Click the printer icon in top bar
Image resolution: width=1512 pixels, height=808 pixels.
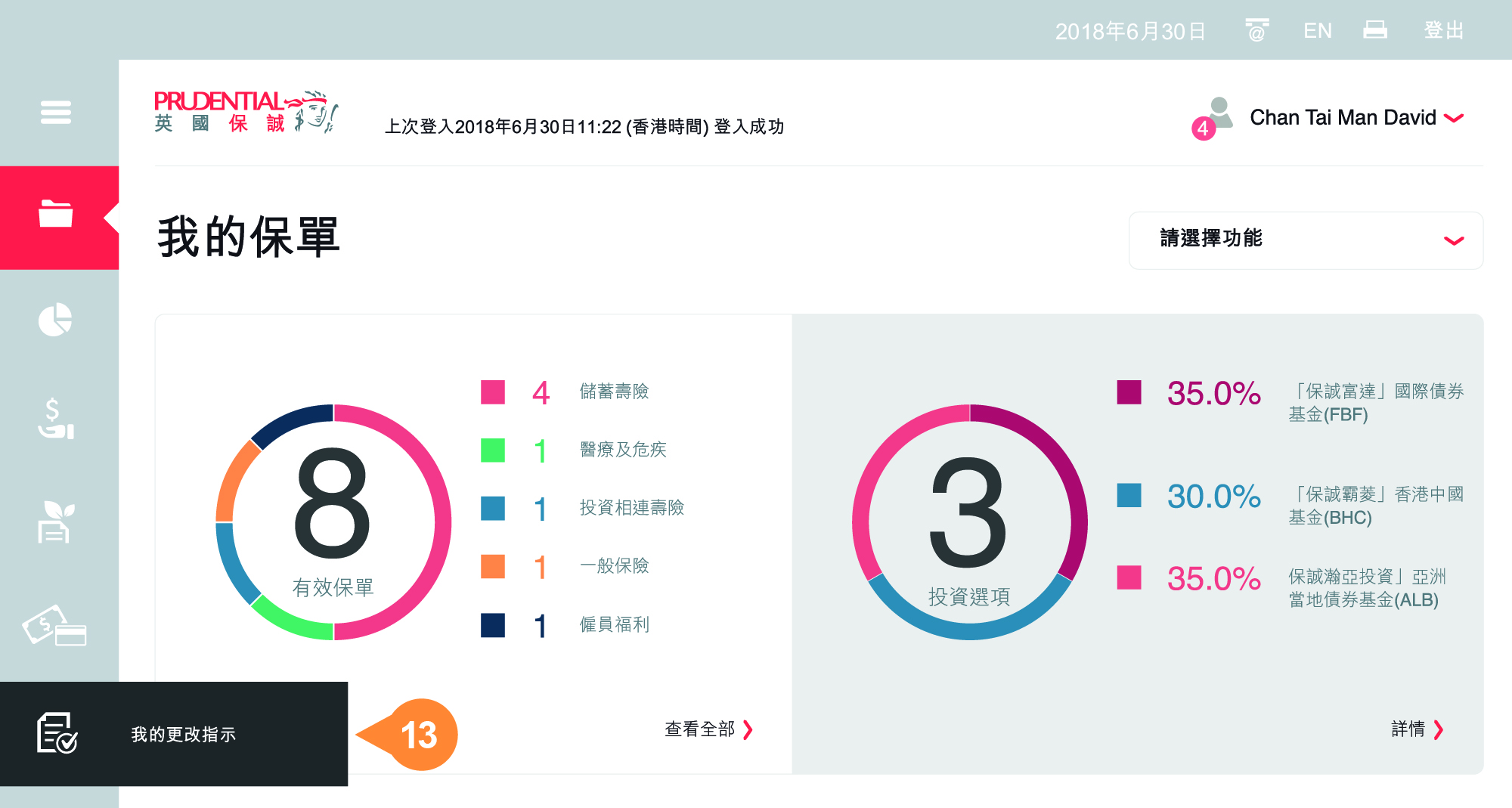(1375, 30)
